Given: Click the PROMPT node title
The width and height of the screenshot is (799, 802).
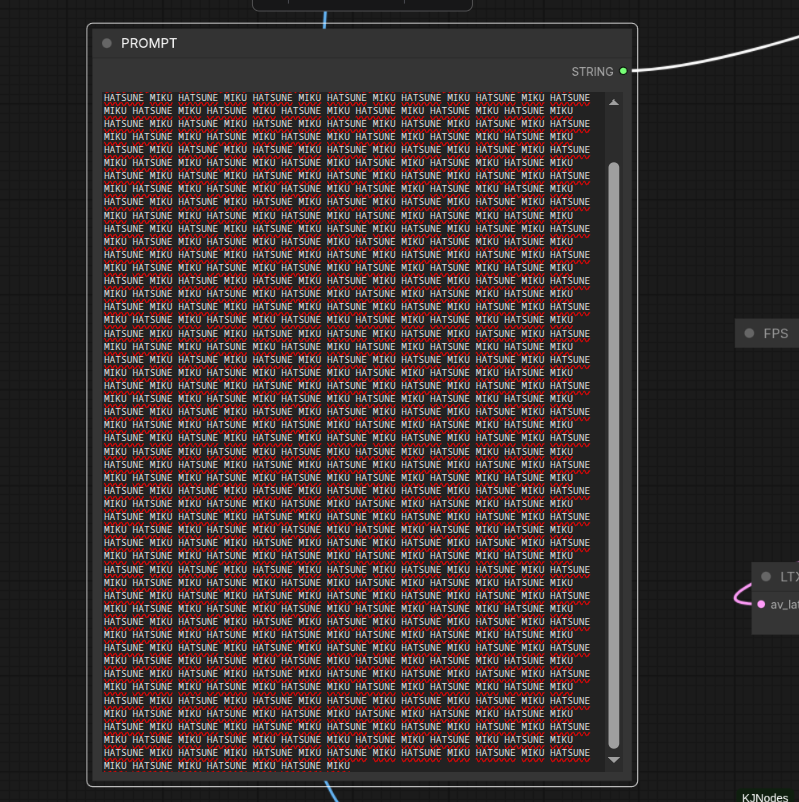Looking at the screenshot, I should (x=149, y=43).
